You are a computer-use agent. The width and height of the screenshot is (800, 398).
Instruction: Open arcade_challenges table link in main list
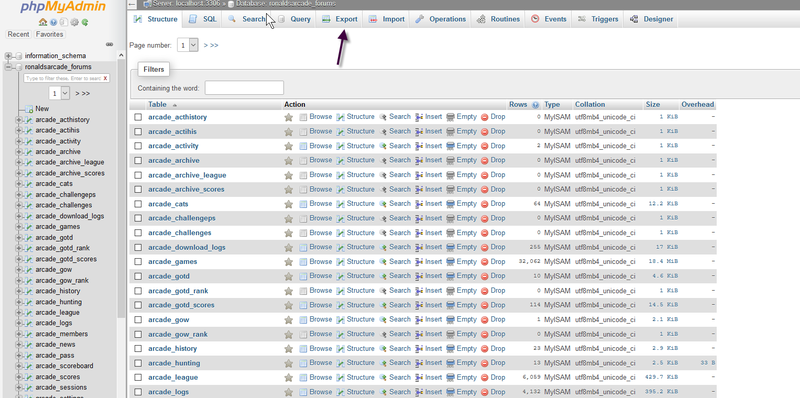click(x=180, y=233)
